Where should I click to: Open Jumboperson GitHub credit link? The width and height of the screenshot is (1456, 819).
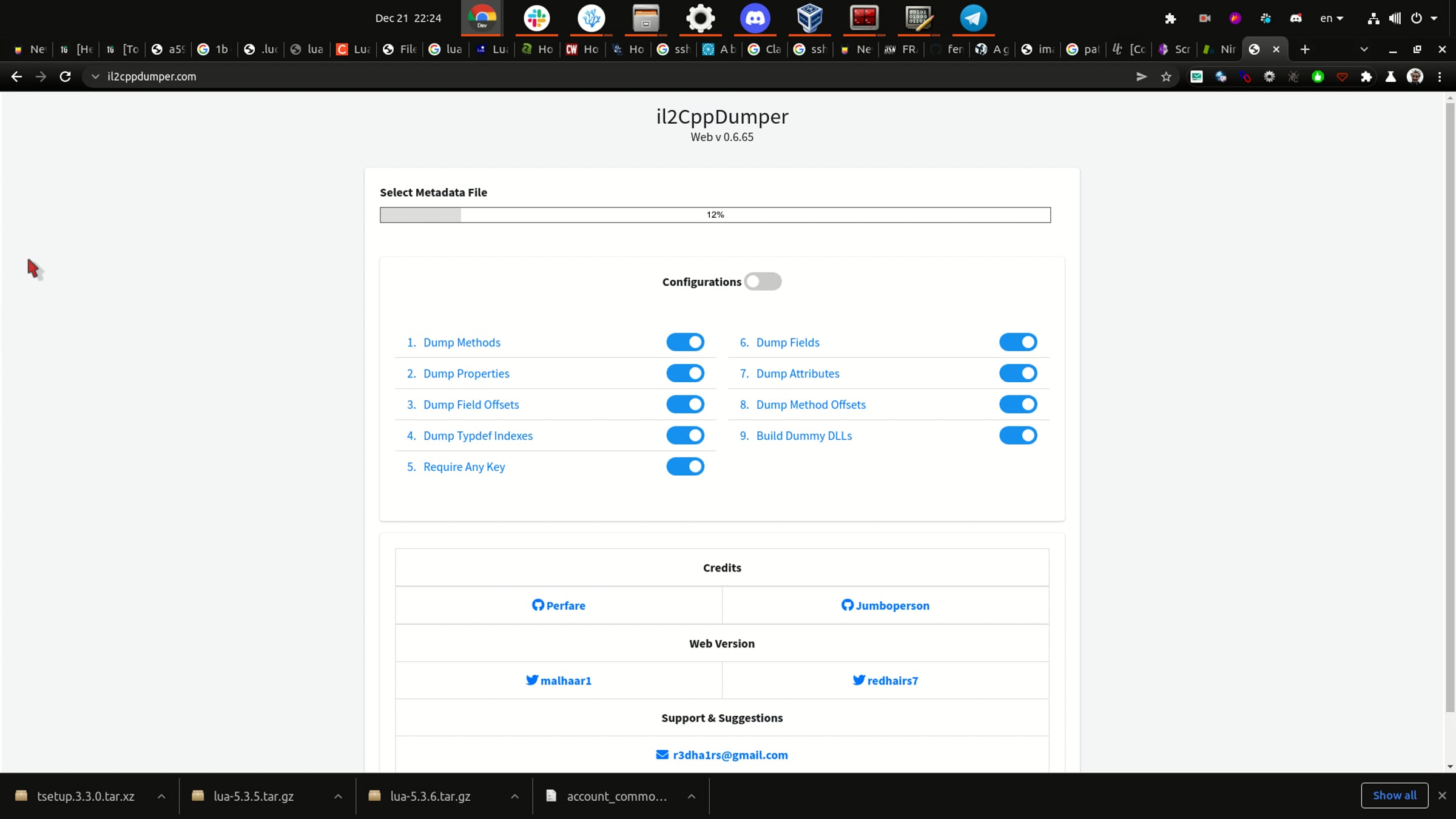885,605
